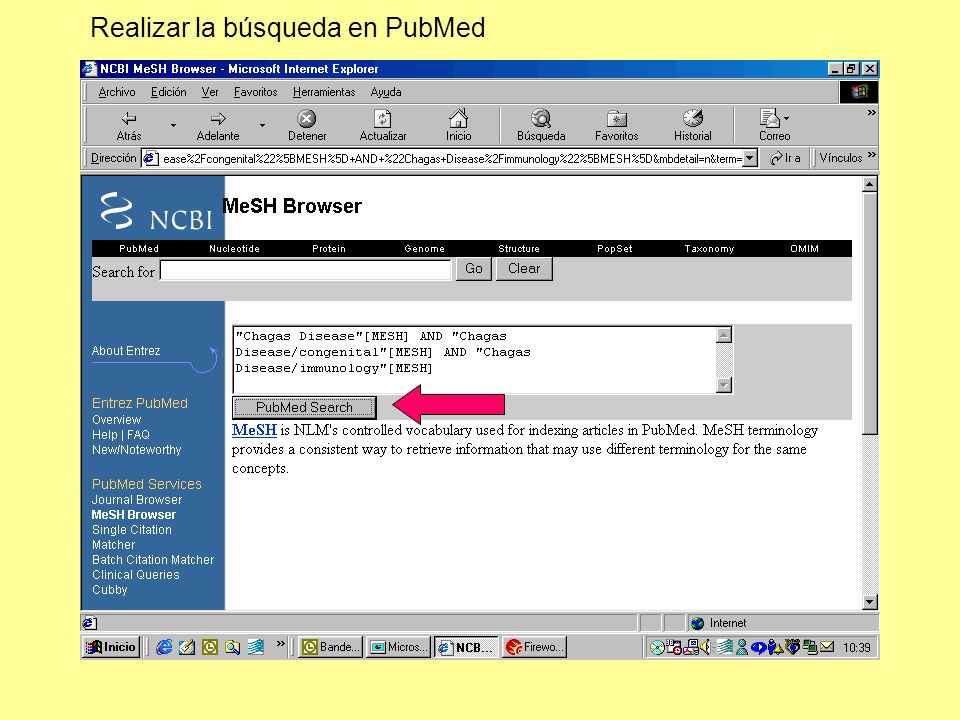Expand the Adelante history dropdown arrow
This screenshot has width=960, height=720.
click(x=262, y=126)
